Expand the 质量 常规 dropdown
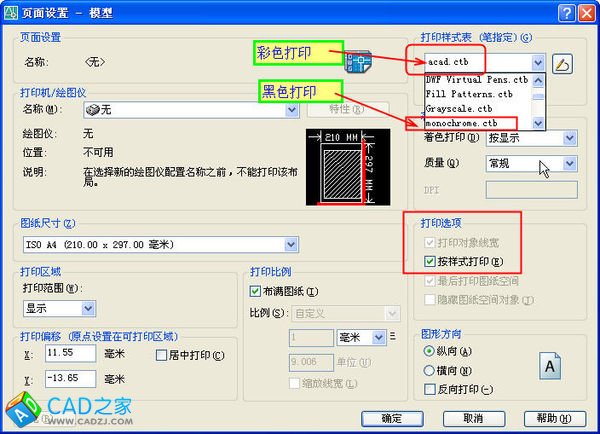 [531, 162]
